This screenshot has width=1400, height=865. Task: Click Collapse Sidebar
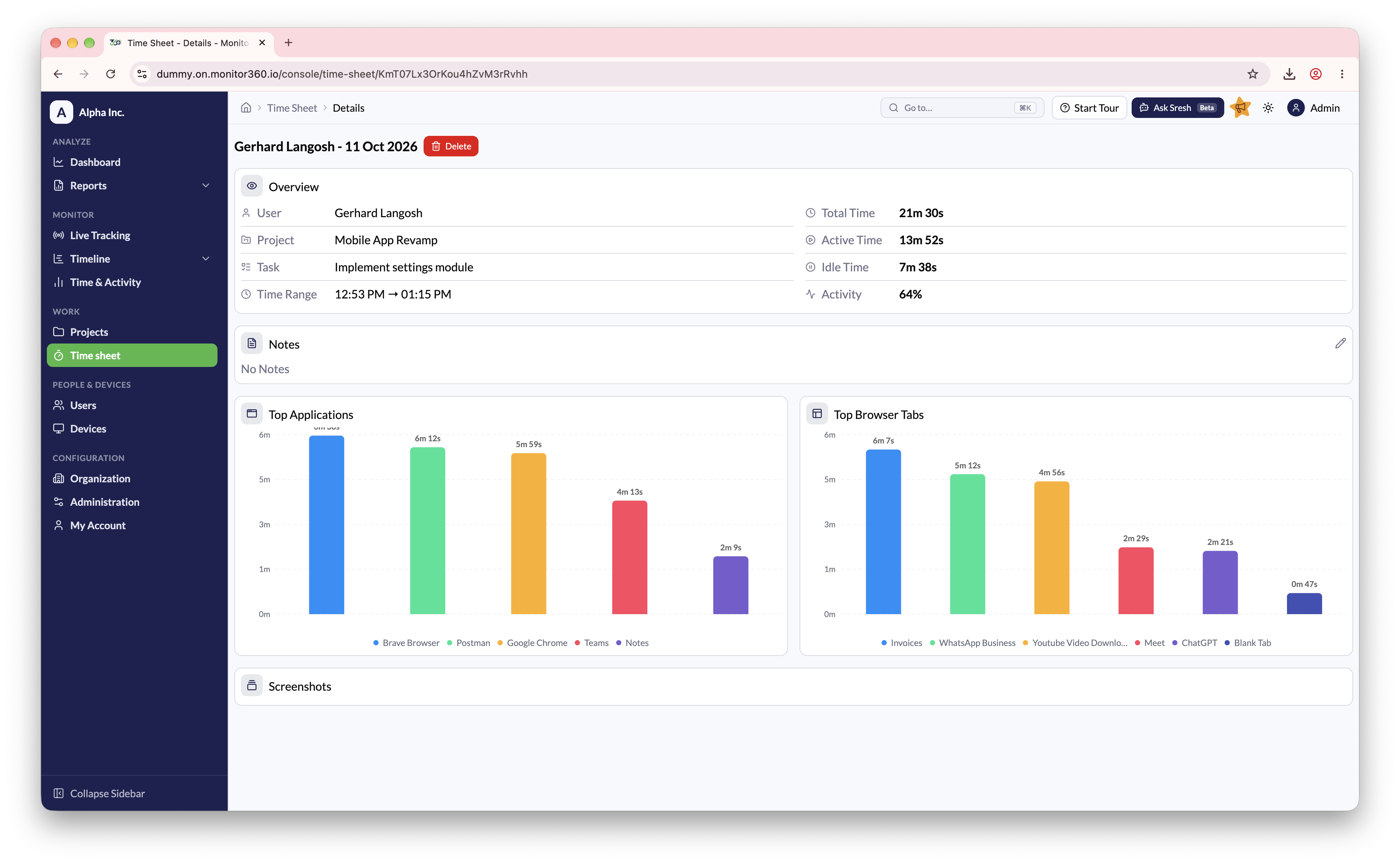(x=99, y=793)
